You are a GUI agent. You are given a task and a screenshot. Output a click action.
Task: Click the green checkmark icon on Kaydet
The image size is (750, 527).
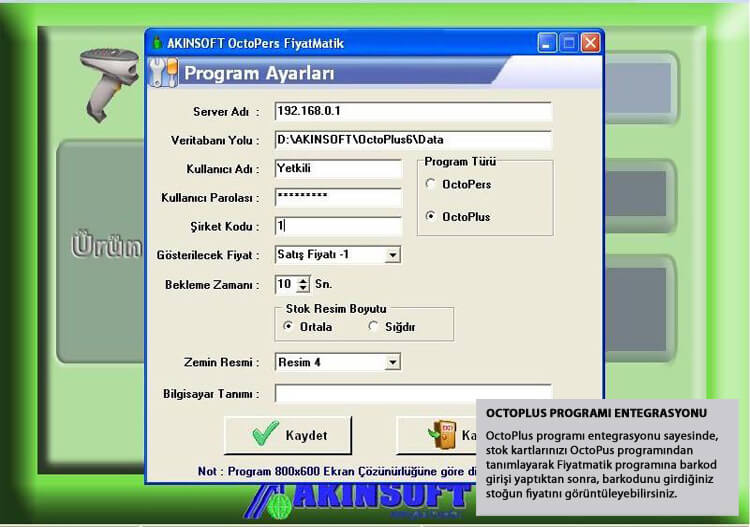(265, 435)
